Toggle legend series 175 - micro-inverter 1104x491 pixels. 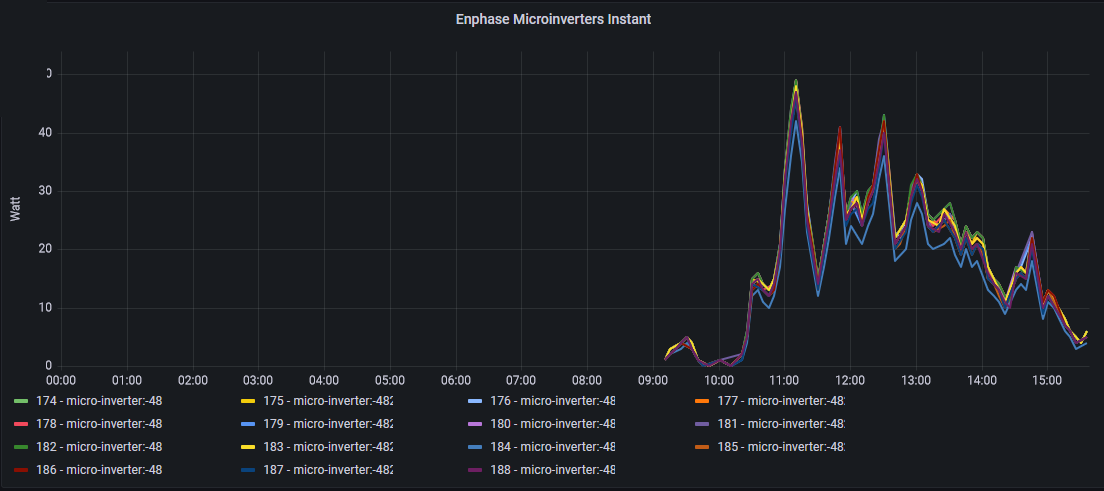point(327,402)
